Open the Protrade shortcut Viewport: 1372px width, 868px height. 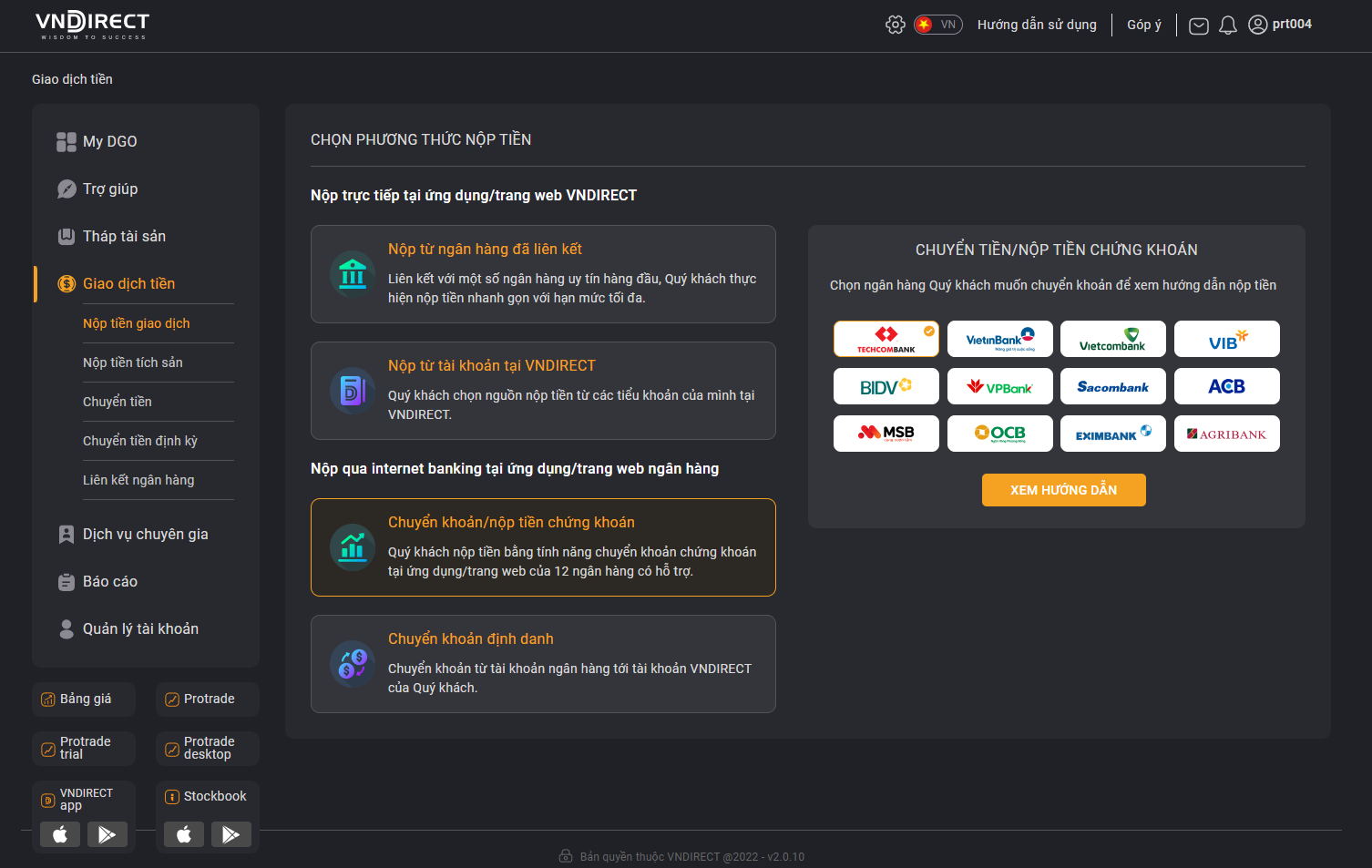tap(208, 700)
